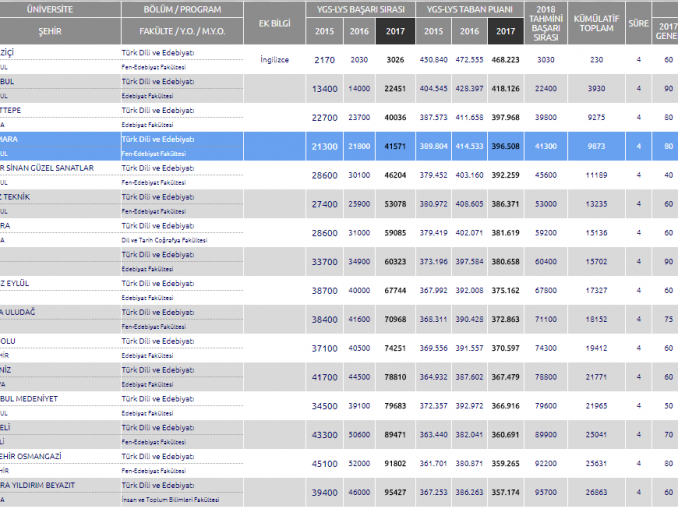Screen dimensions: 678x509
Task: Click the 2017 taban puanı column header
Action: 506,31
